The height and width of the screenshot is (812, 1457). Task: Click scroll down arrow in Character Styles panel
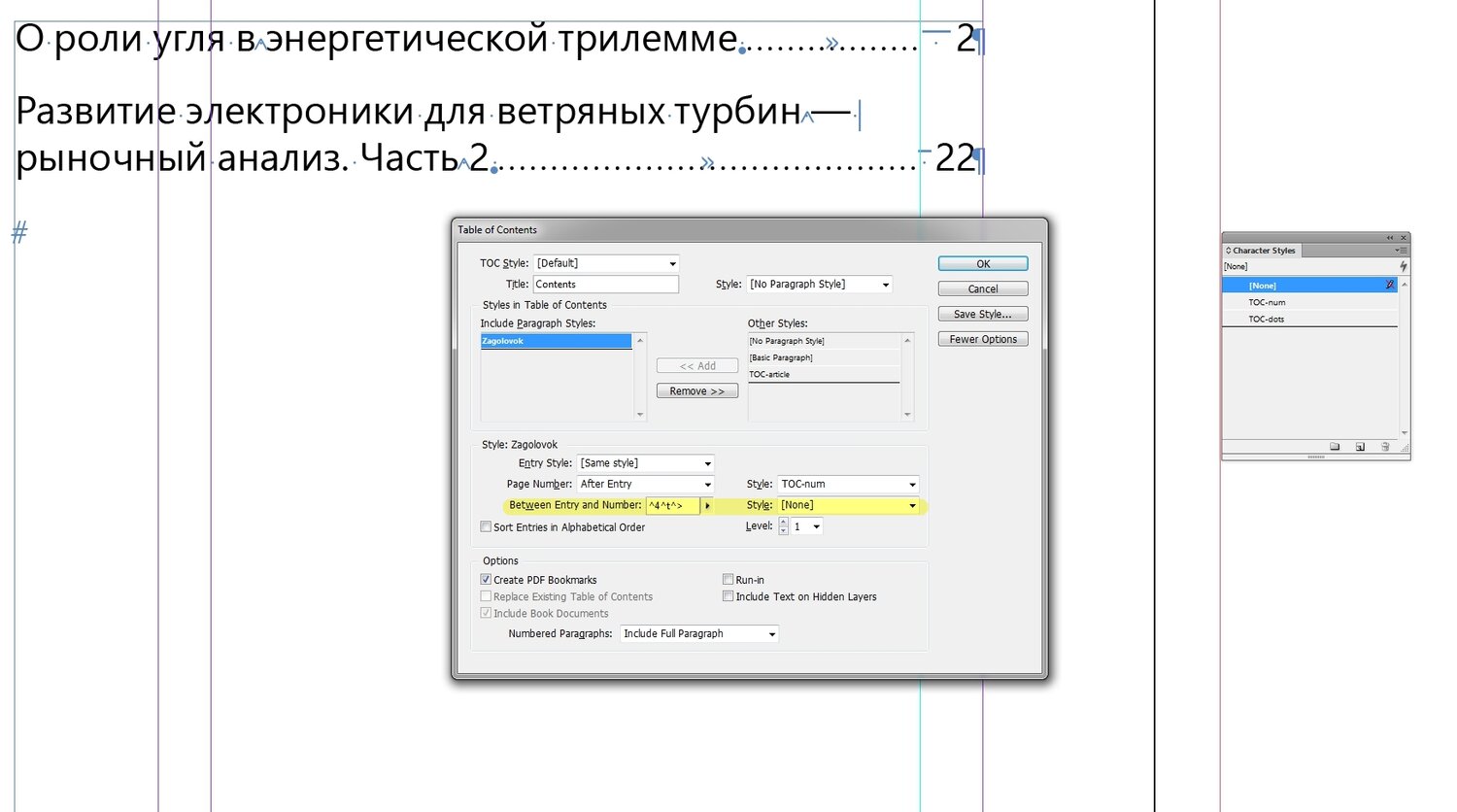pos(1405,433)
